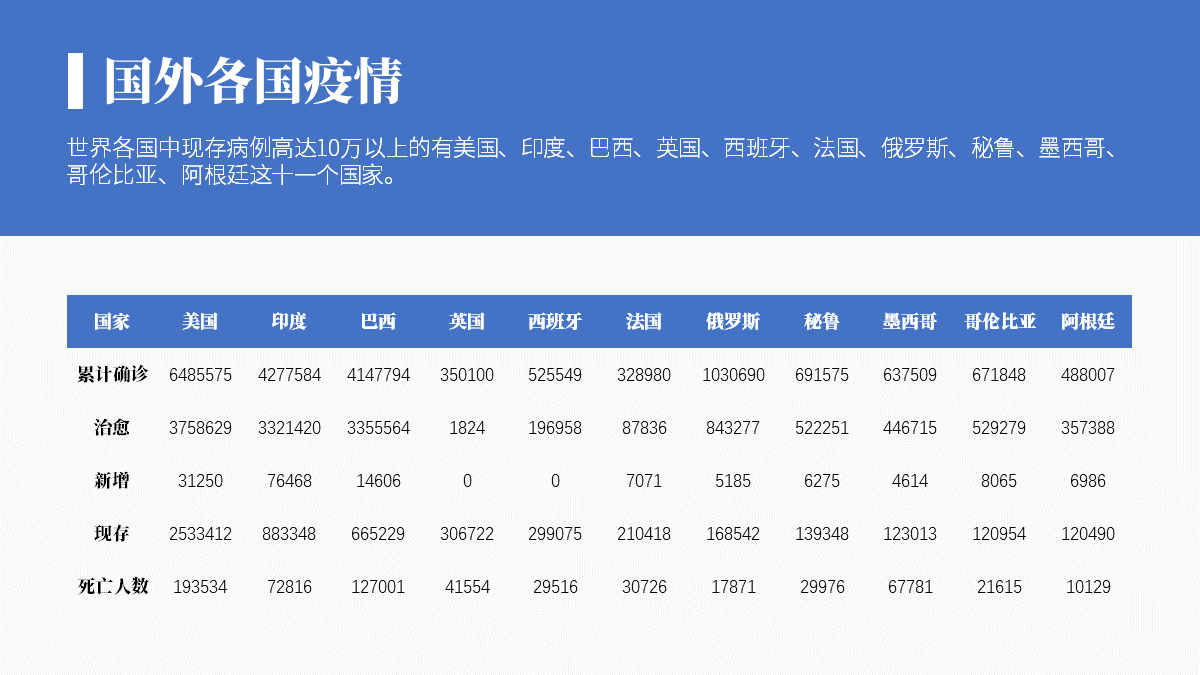Select the cell value 350100
The width and height of the screenshot is (1200, 675).
[x=467, y=375]
